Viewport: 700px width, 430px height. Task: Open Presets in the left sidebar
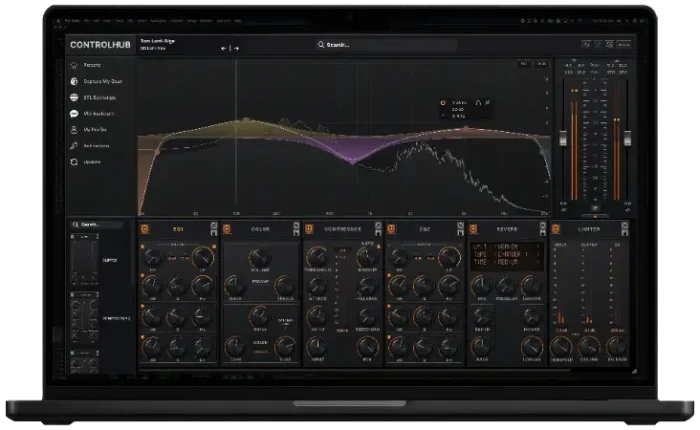(92, 65)
